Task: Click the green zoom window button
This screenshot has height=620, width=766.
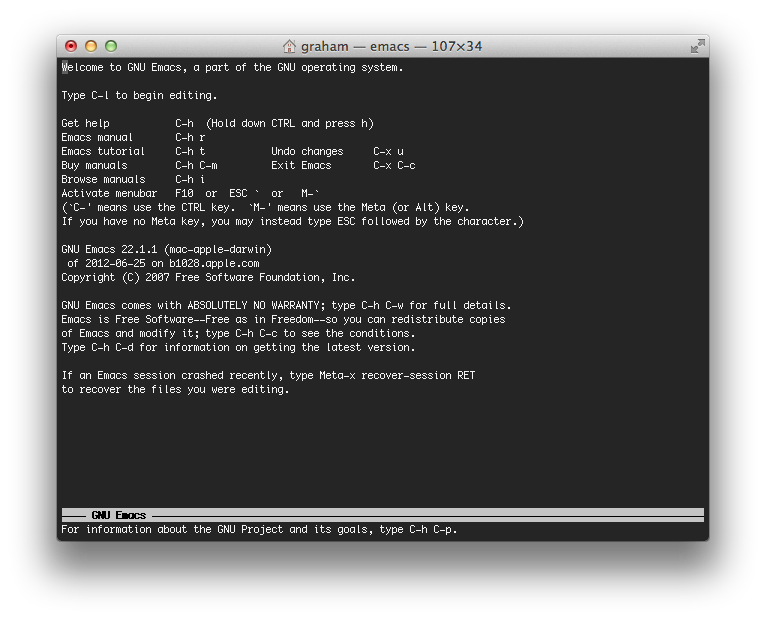Action: [111, 46]
